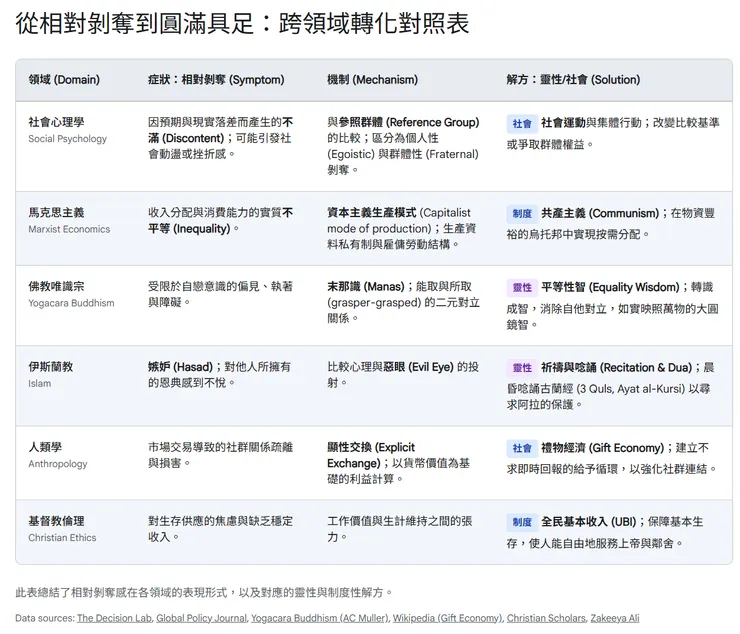Select the 社會心理學 domain cell
This screenshot has height=634, width=740.
56,122
